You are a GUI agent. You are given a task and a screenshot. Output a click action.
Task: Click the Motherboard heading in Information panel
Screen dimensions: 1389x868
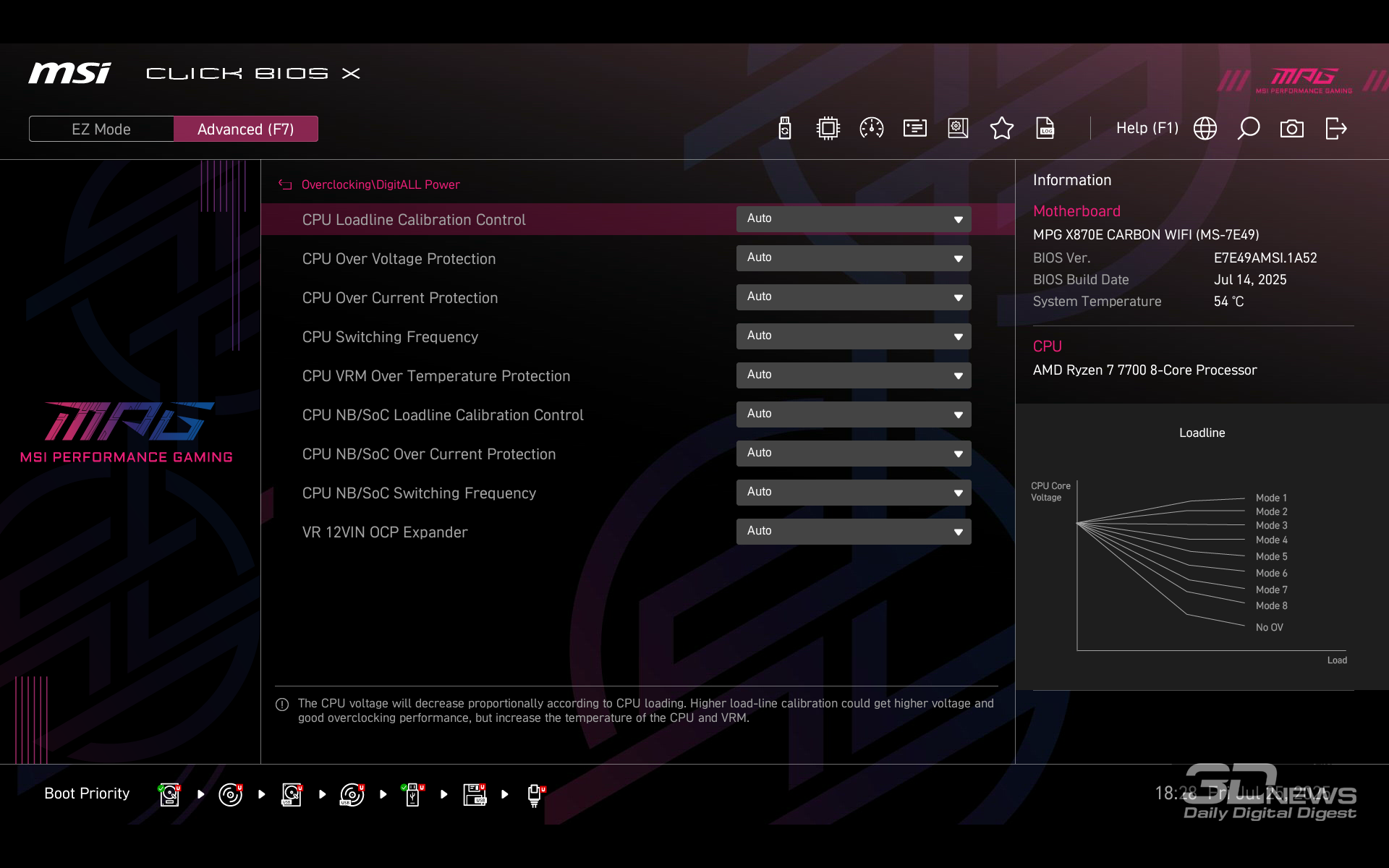(1076, 211)
